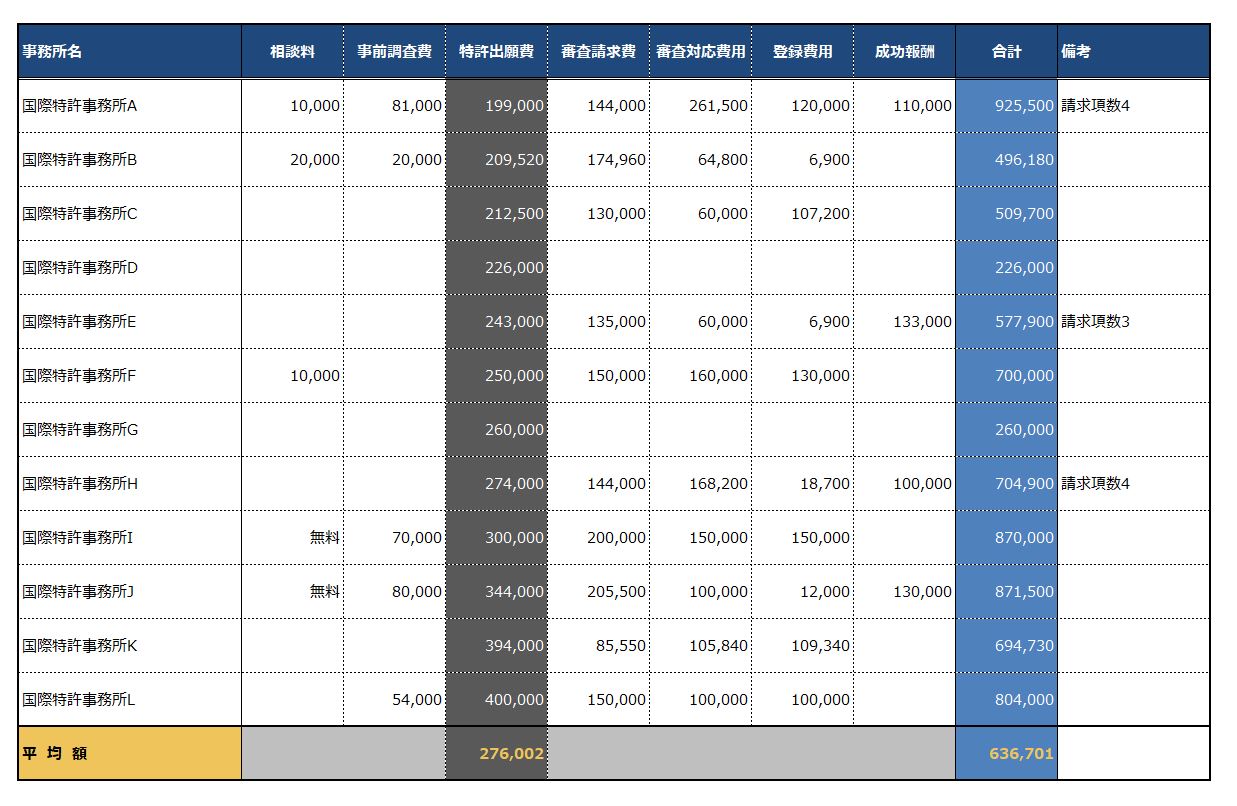Select the 審査対応費用 column header
1237x806 pixels.
700,52
